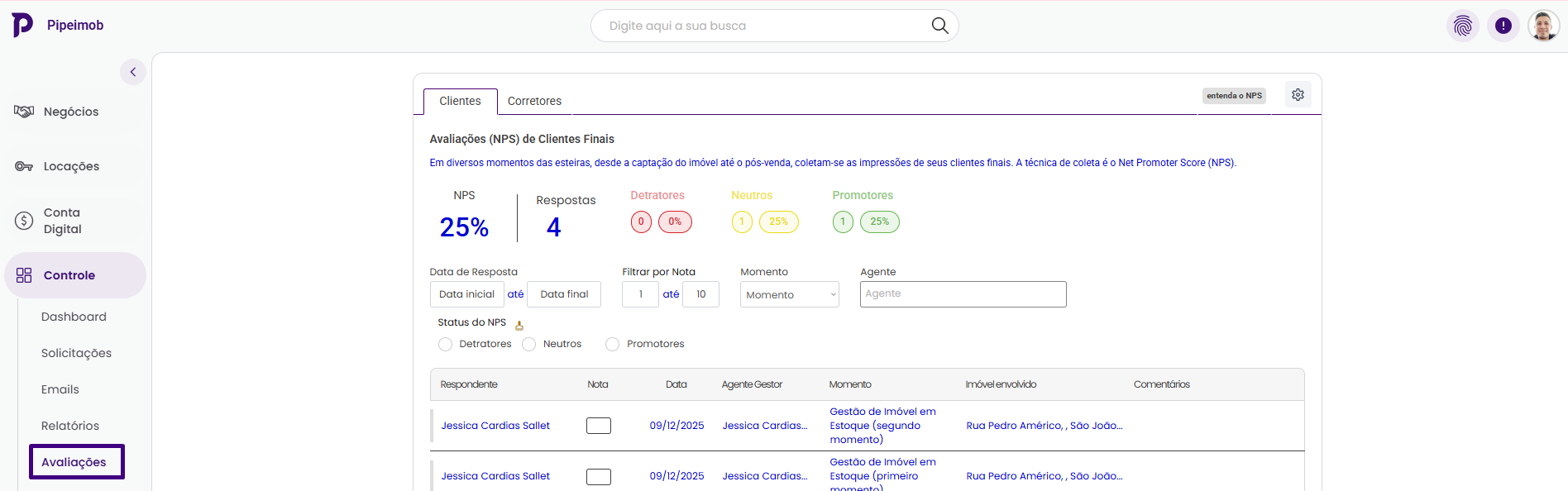Click the Negócios handshake icon
This screenshot has height=491, width=1568.
coord(24,112)
